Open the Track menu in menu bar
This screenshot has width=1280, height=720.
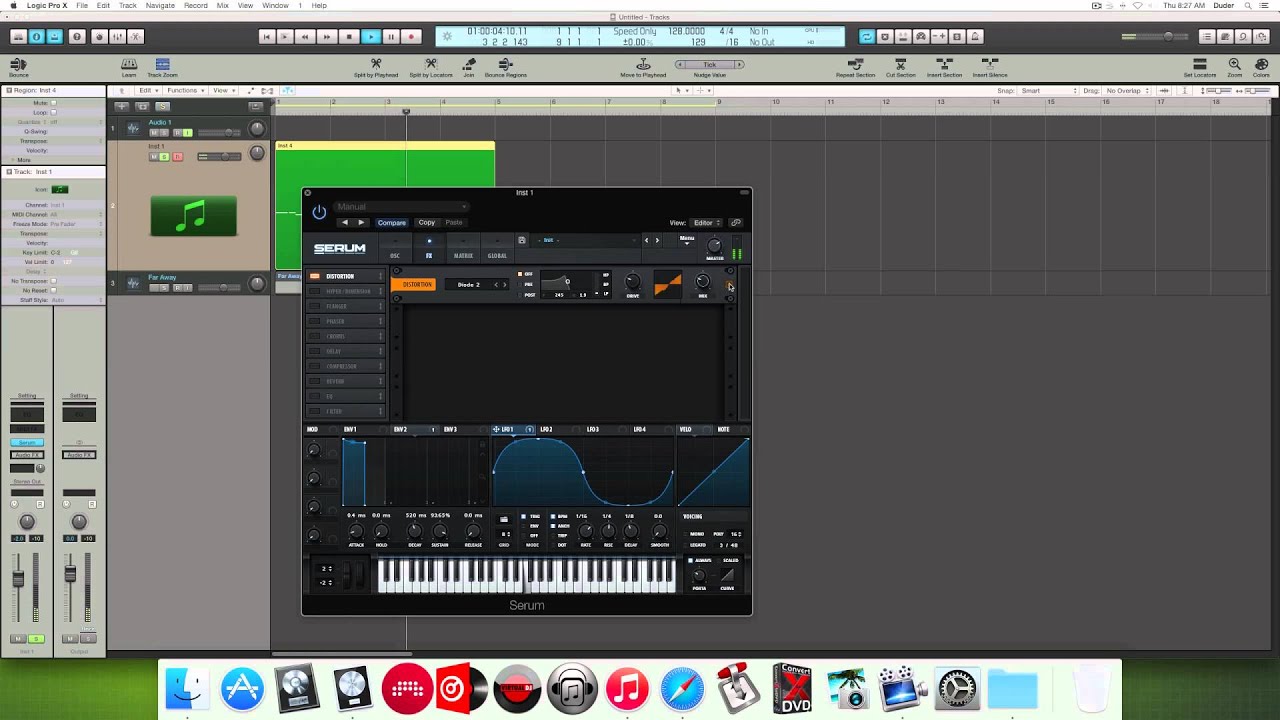[128, 5]
